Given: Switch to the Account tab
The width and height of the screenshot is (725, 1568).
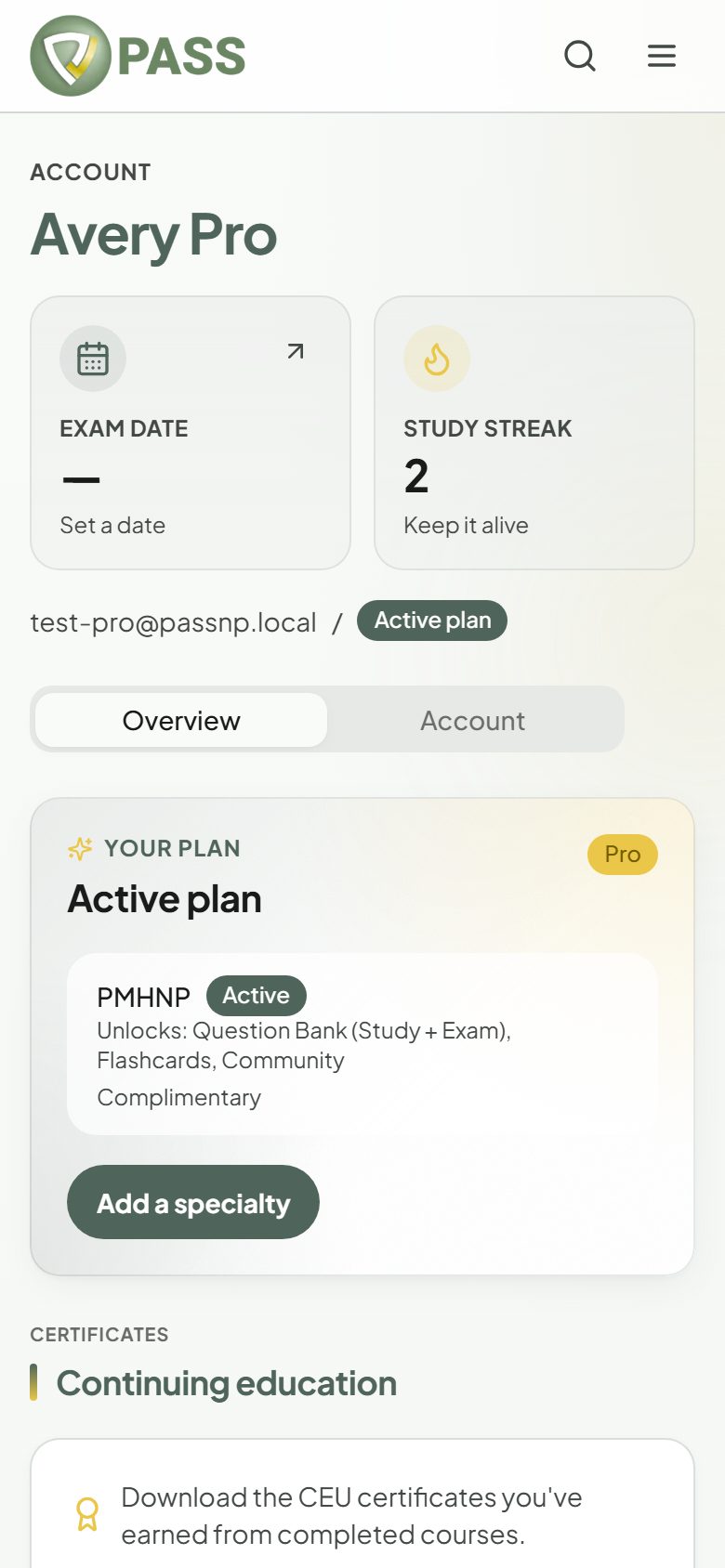Looking at the screenshot, I should click(x=472, y=720).
